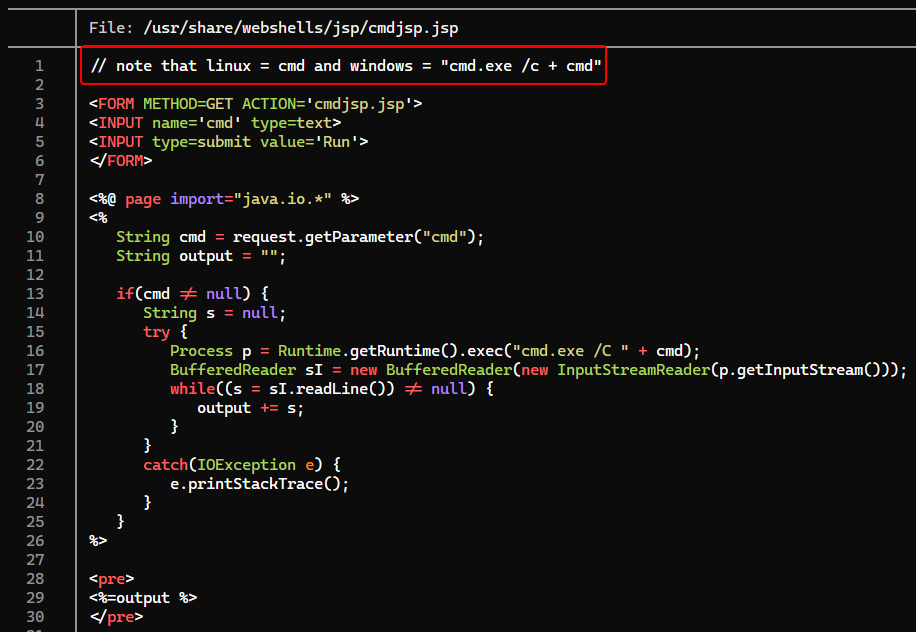This screenshot has height=632, width=916.
Task: Click the INPUT type=submit value='Run' line
Action: [x=228, y=142]
